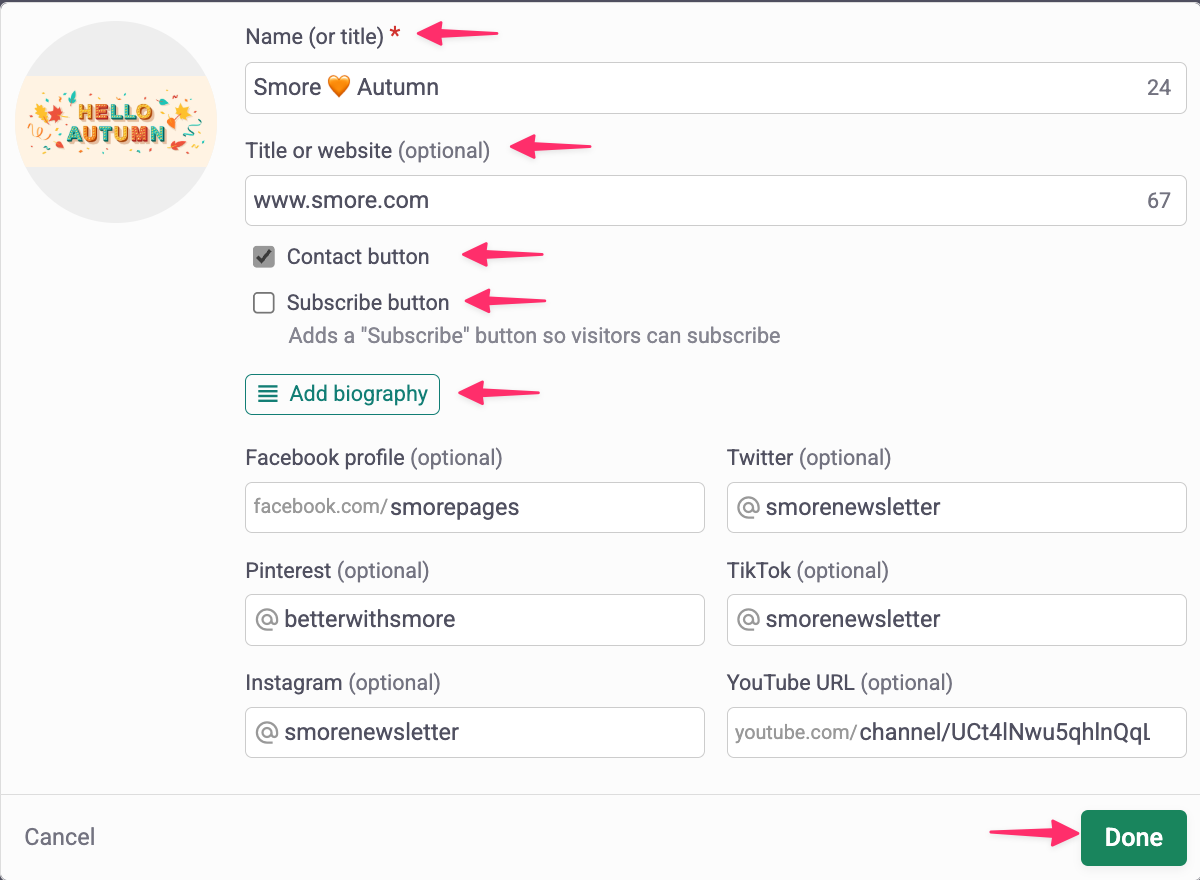Click the Name (or title) input field
Viewport: 1200px width, 880px height.
point(690,88)
